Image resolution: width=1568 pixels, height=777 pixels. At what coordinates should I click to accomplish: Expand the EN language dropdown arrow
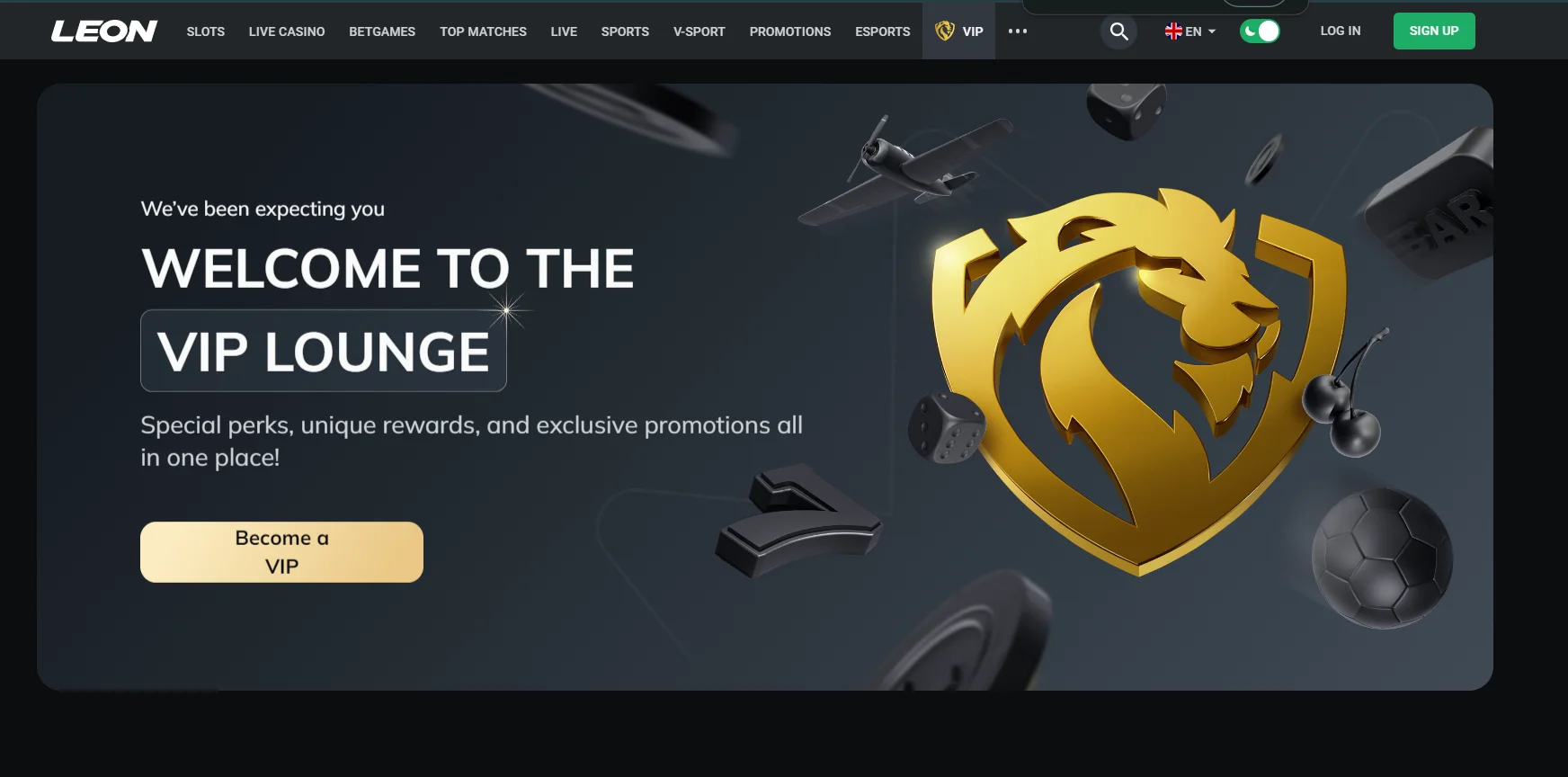pyautogui.click(x=1212, y=31)
